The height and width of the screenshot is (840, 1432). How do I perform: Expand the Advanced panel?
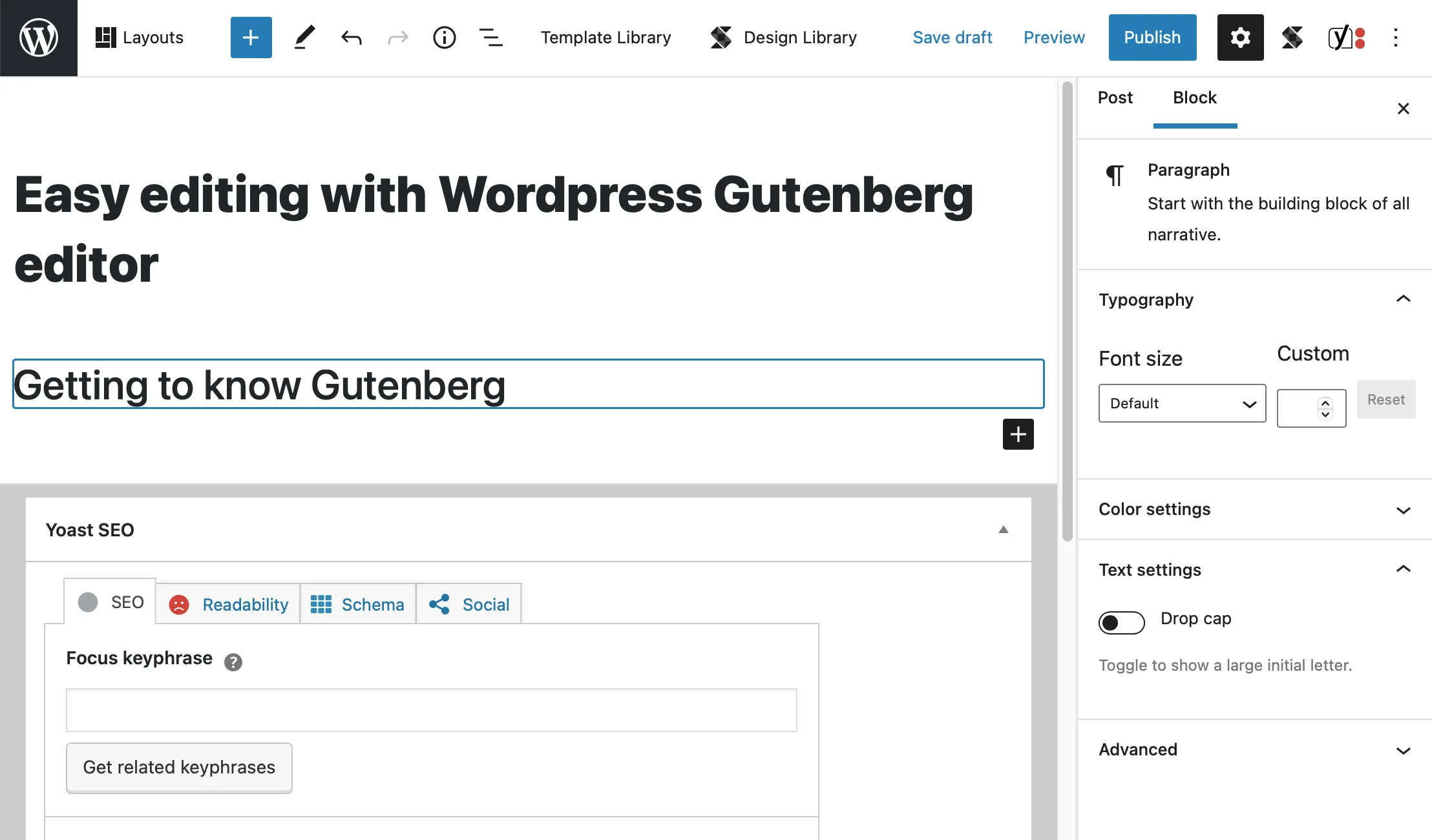pos(1255,750)
